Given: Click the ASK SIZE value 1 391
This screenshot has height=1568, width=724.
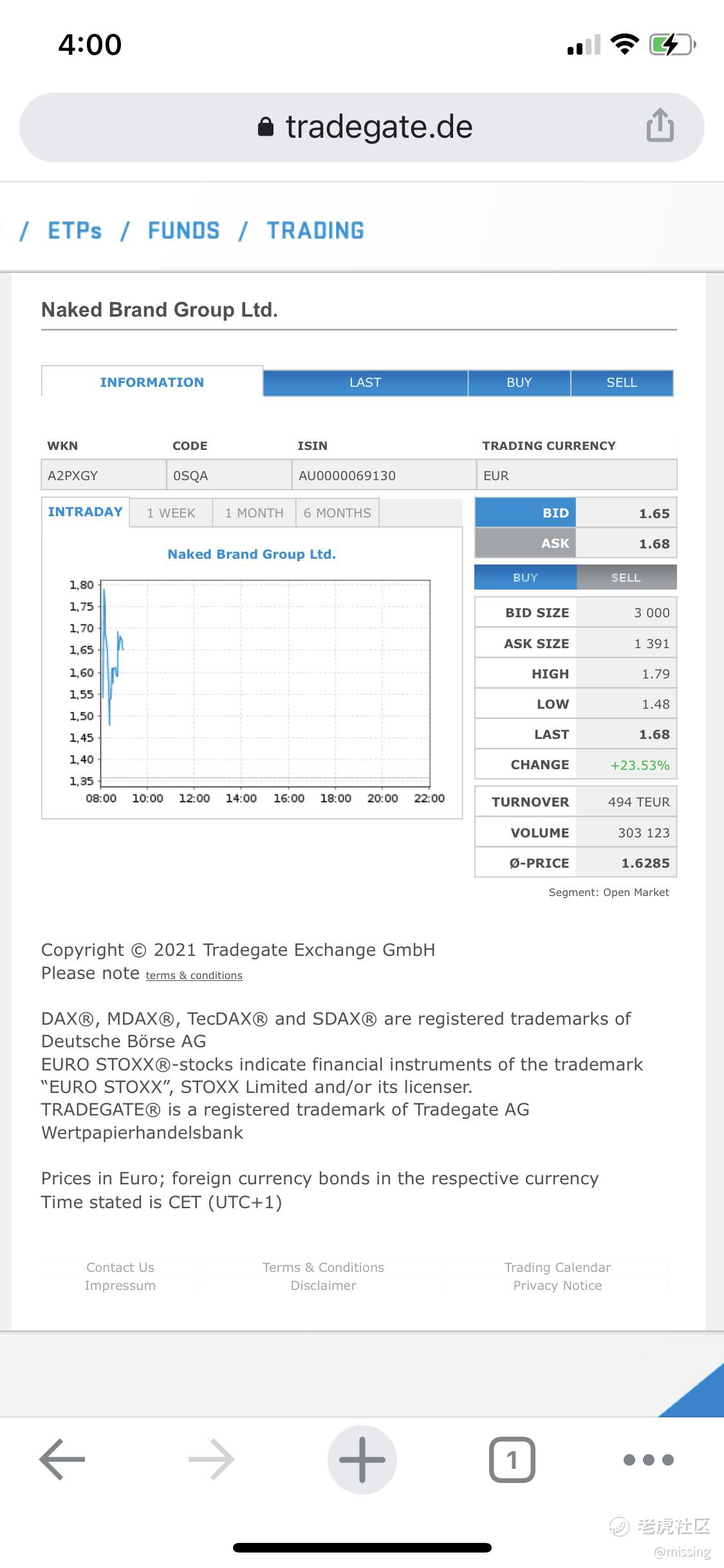Looking at the screenshot, I should tap(651, 644).
